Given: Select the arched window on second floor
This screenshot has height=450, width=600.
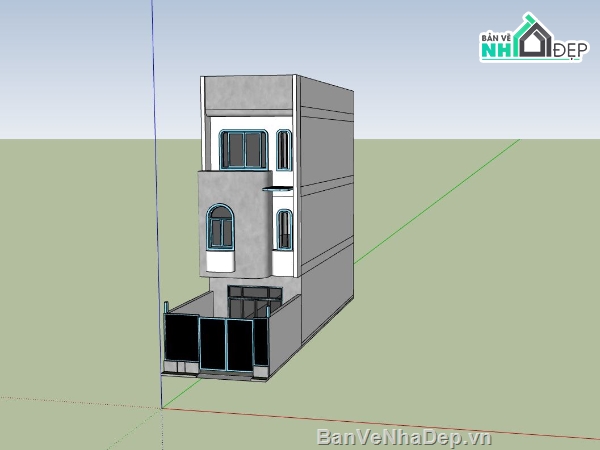Looking at the screenshot, I should [220, 227].
